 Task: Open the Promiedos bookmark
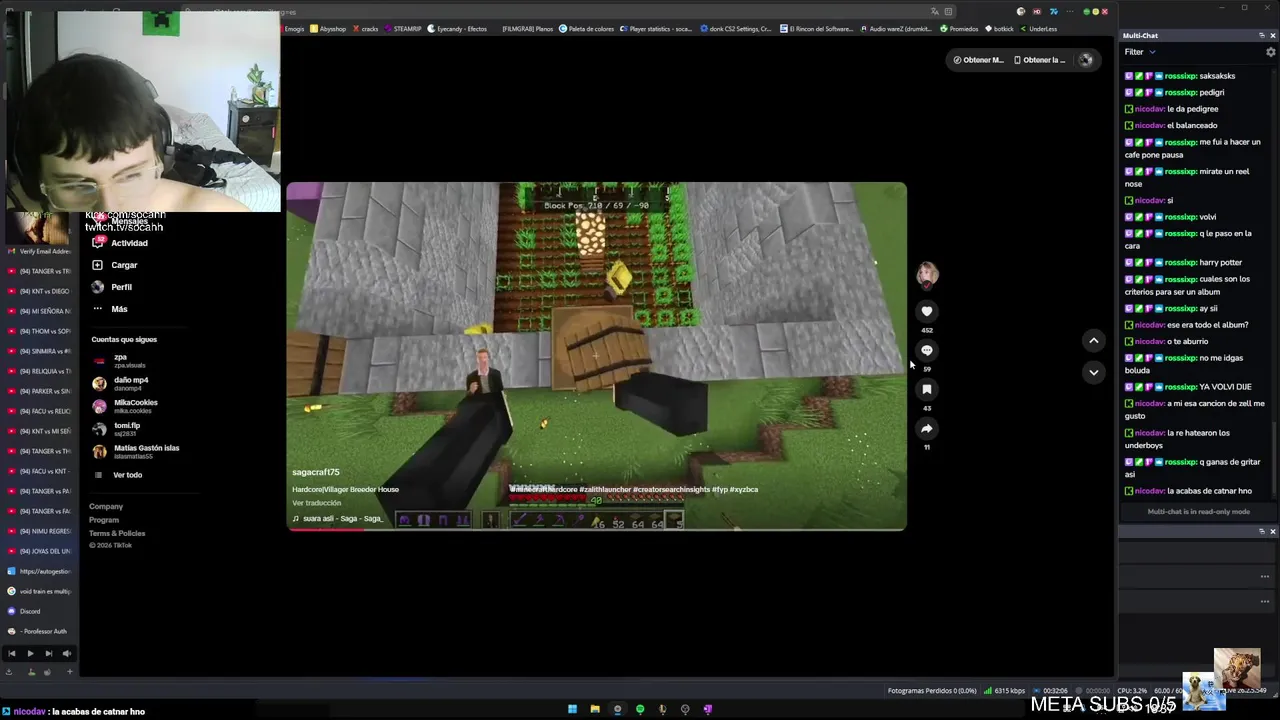[x=960, y=29]
